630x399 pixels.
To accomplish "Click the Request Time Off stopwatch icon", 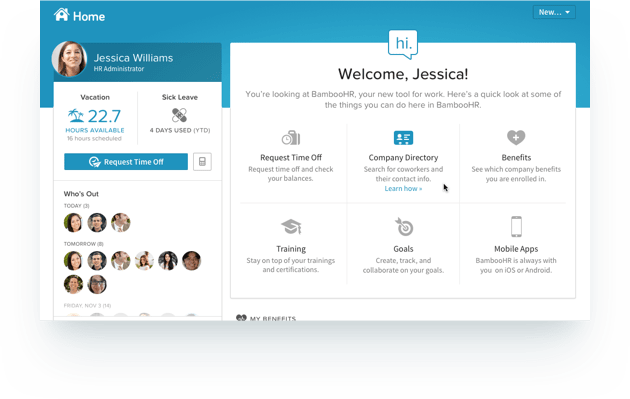I will [x=291, y=138].
